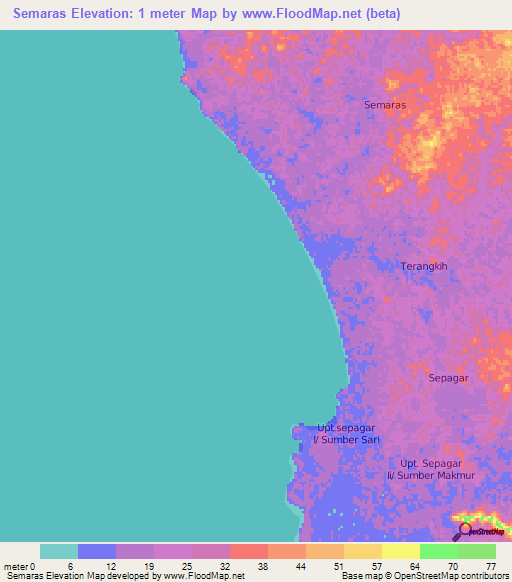The image size is (512, 582).
Task: Click the Upt.sepagar I/ Sumber Sari label
Action: click(346, 434)
